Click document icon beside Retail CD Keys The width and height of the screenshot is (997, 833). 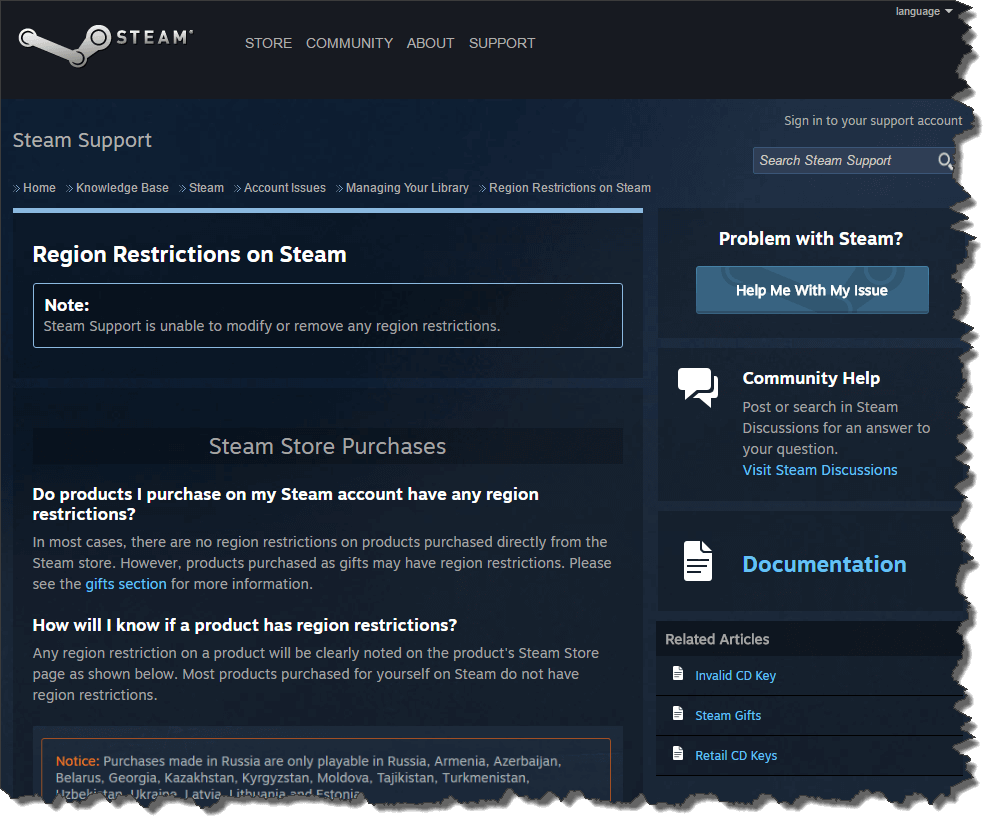678,754
